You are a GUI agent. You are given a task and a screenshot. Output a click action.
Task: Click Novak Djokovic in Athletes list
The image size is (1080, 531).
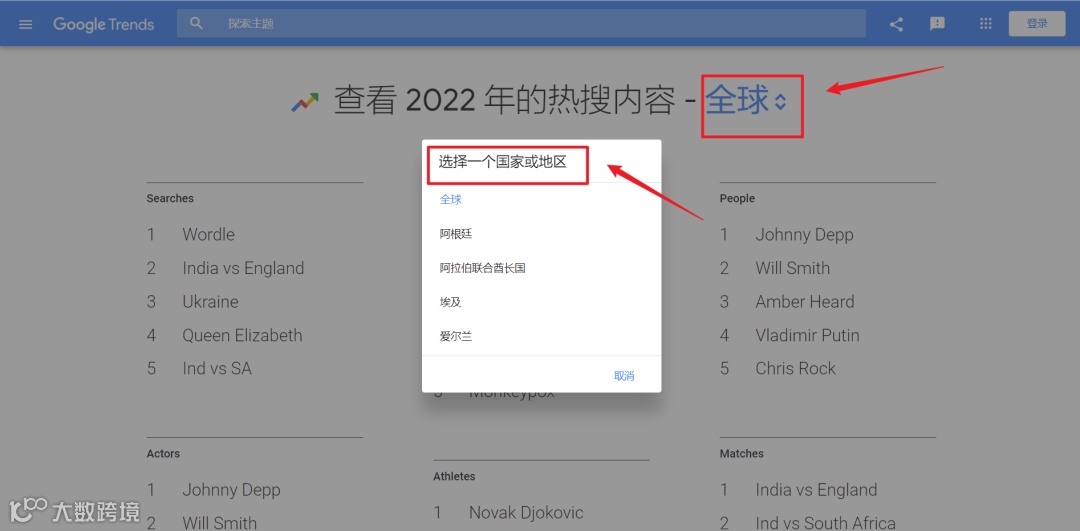click(526, 512)
